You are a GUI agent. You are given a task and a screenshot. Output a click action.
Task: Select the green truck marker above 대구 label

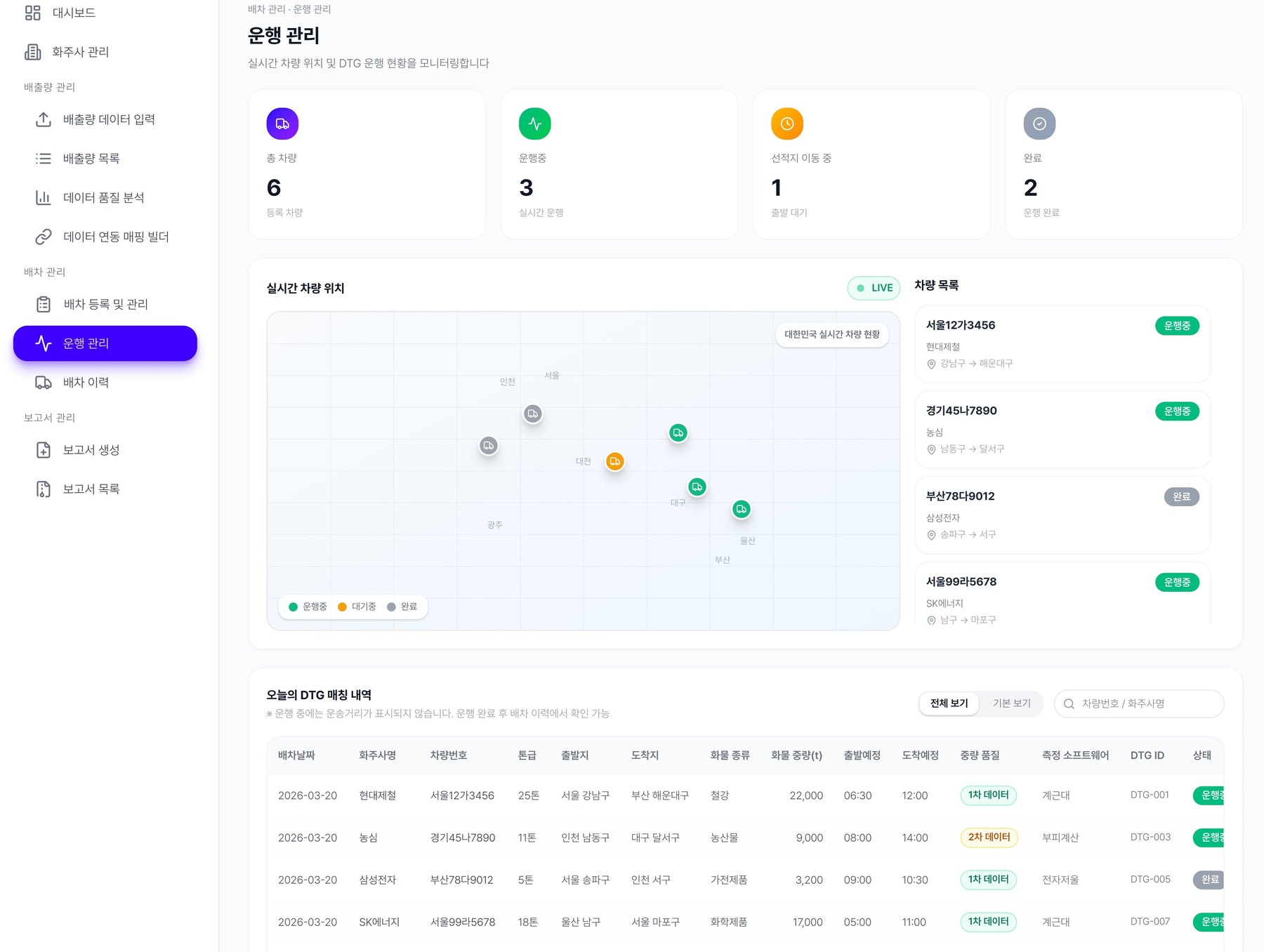697,487
